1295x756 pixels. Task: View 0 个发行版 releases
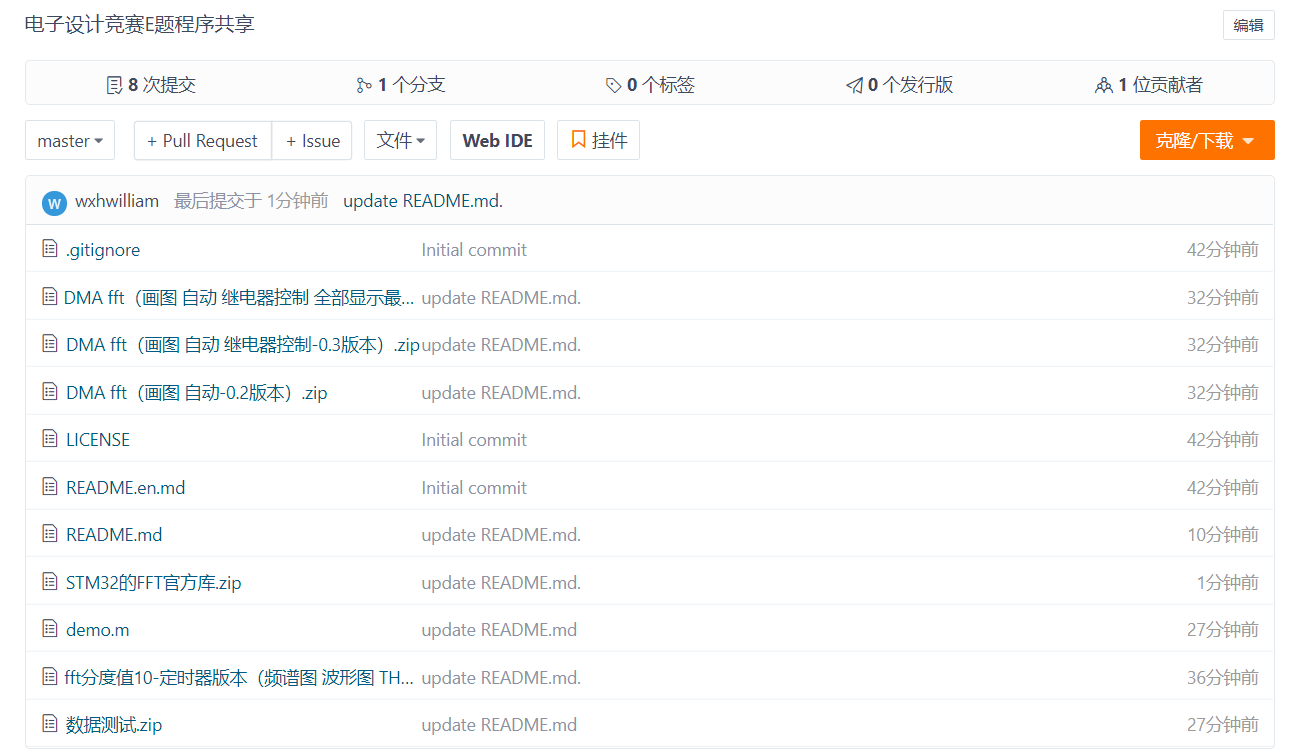(899, 85)
